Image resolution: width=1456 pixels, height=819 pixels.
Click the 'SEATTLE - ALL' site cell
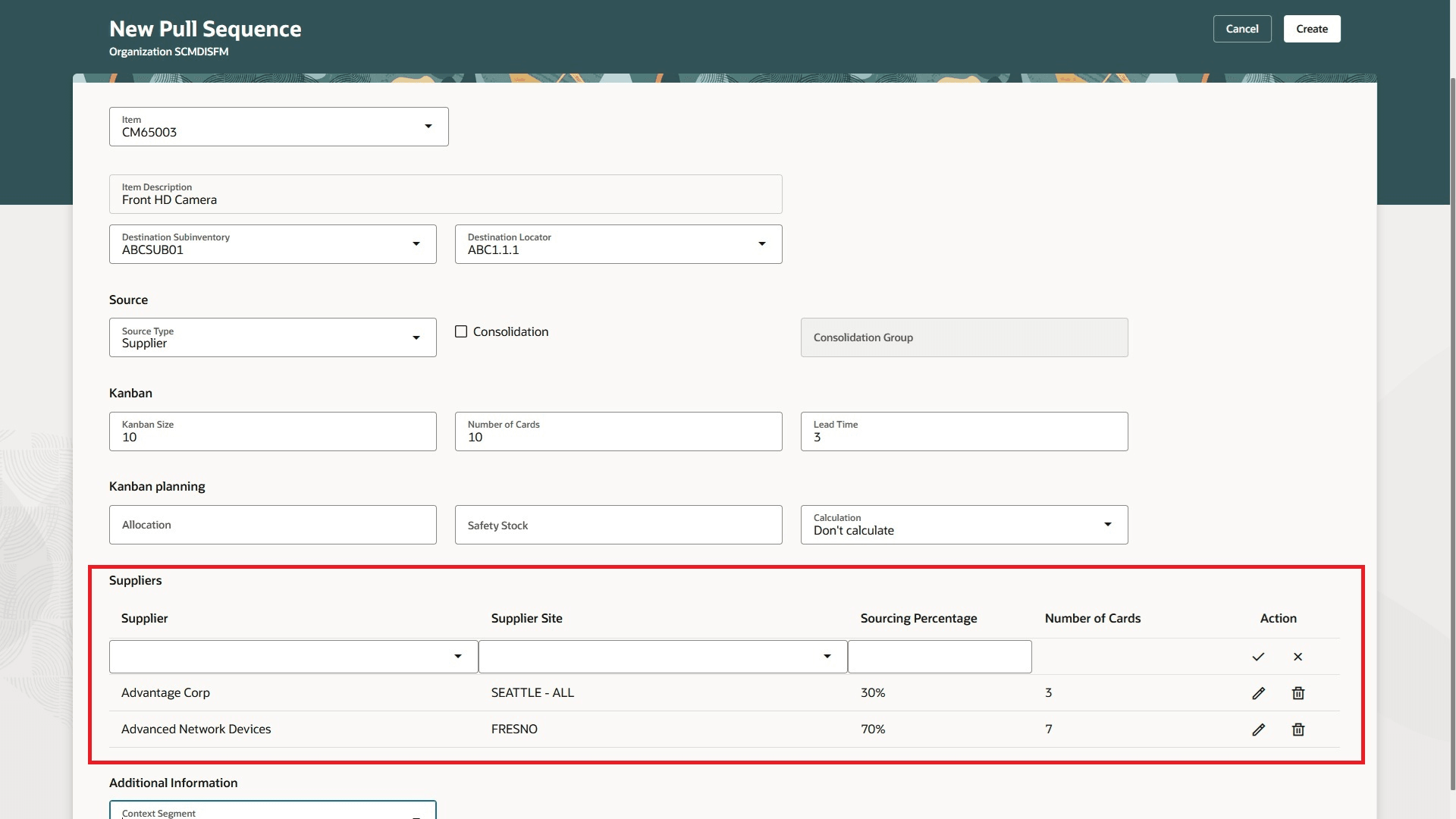point(532,693)
